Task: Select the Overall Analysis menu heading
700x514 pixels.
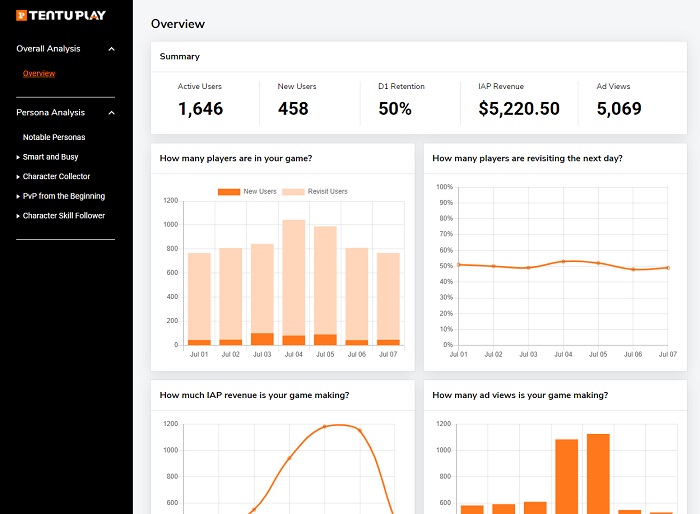Action: (x=48, y=49)
